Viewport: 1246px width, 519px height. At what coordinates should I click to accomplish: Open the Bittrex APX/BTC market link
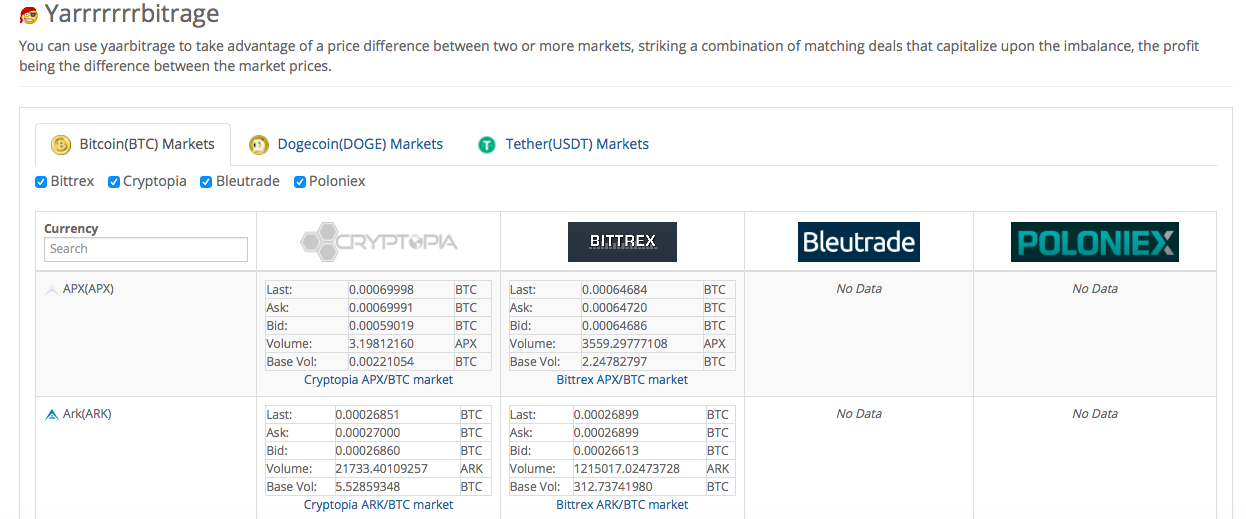click(622, 380)
